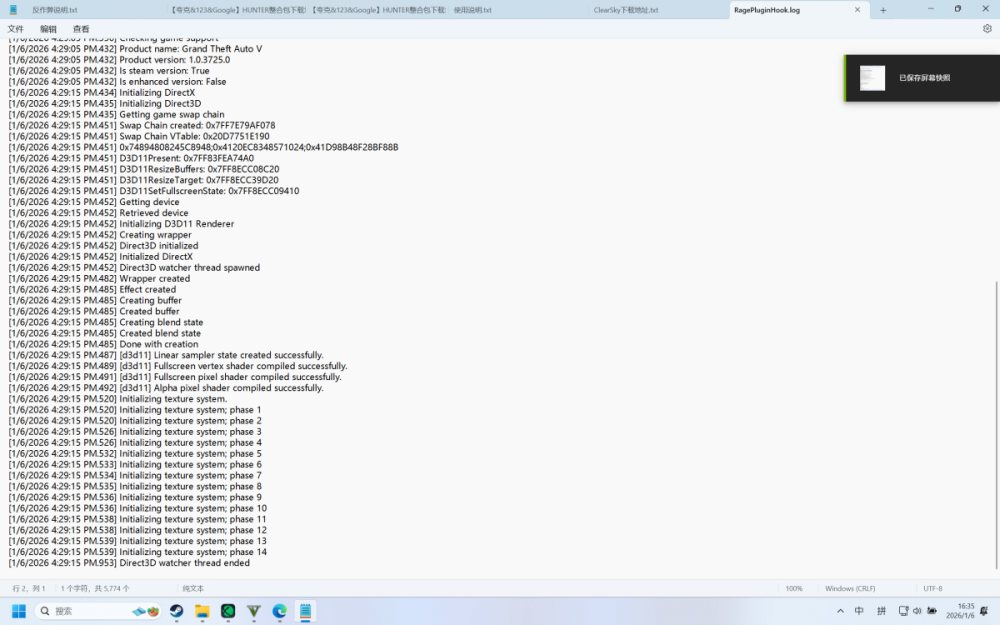Toggle Chinese/English input via 中 indicator
The height and width of the screenshot is (625, 1000).
[x=859, y=610]
